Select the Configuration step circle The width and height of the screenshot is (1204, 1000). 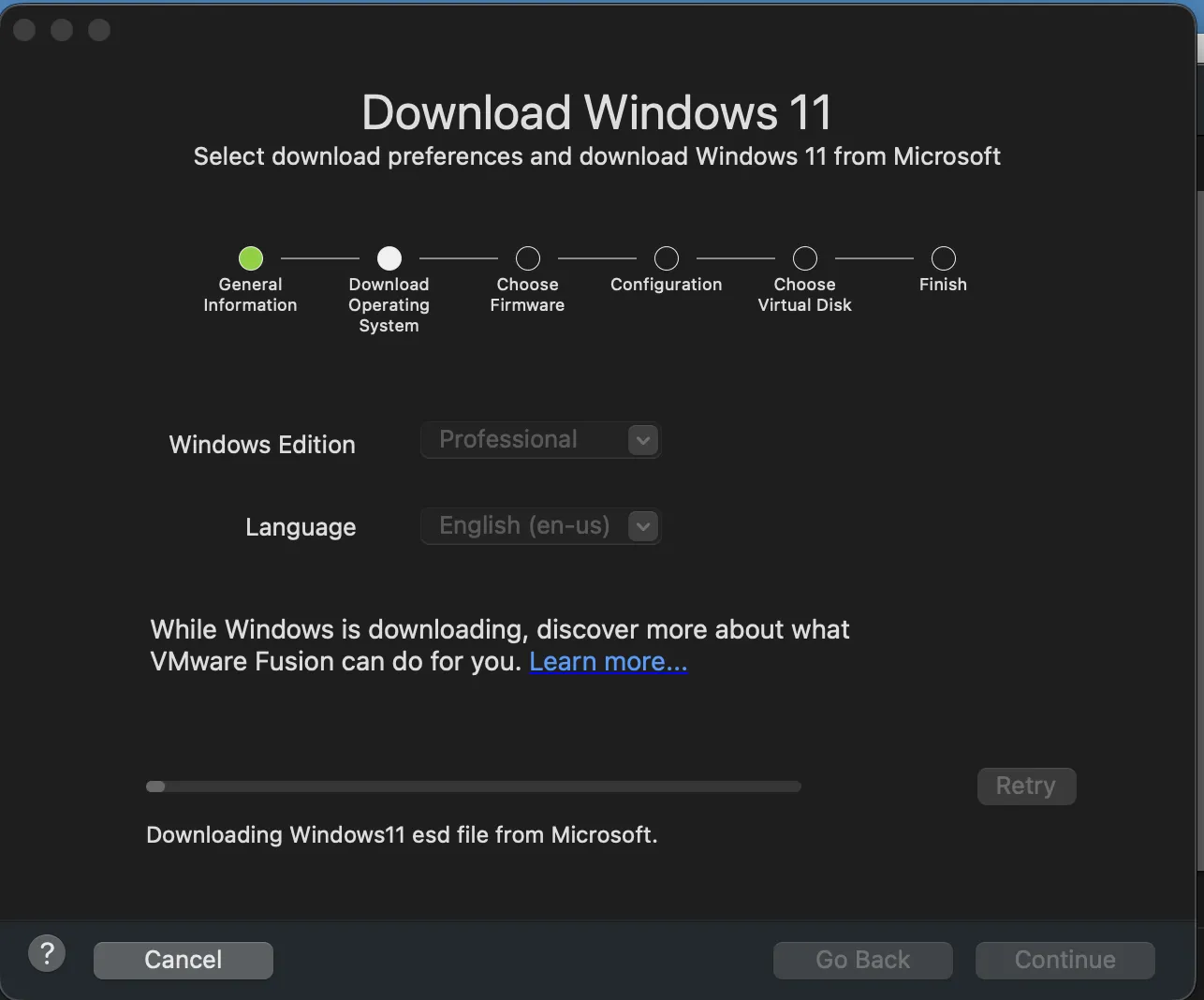[x=667, y=258]
